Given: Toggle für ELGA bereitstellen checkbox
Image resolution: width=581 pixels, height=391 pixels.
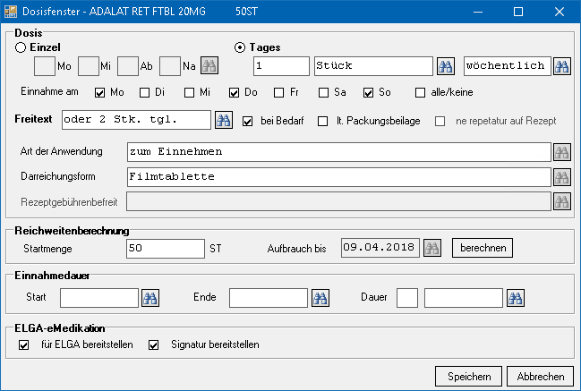Looking at the screenshot, I should click(24, 345).
